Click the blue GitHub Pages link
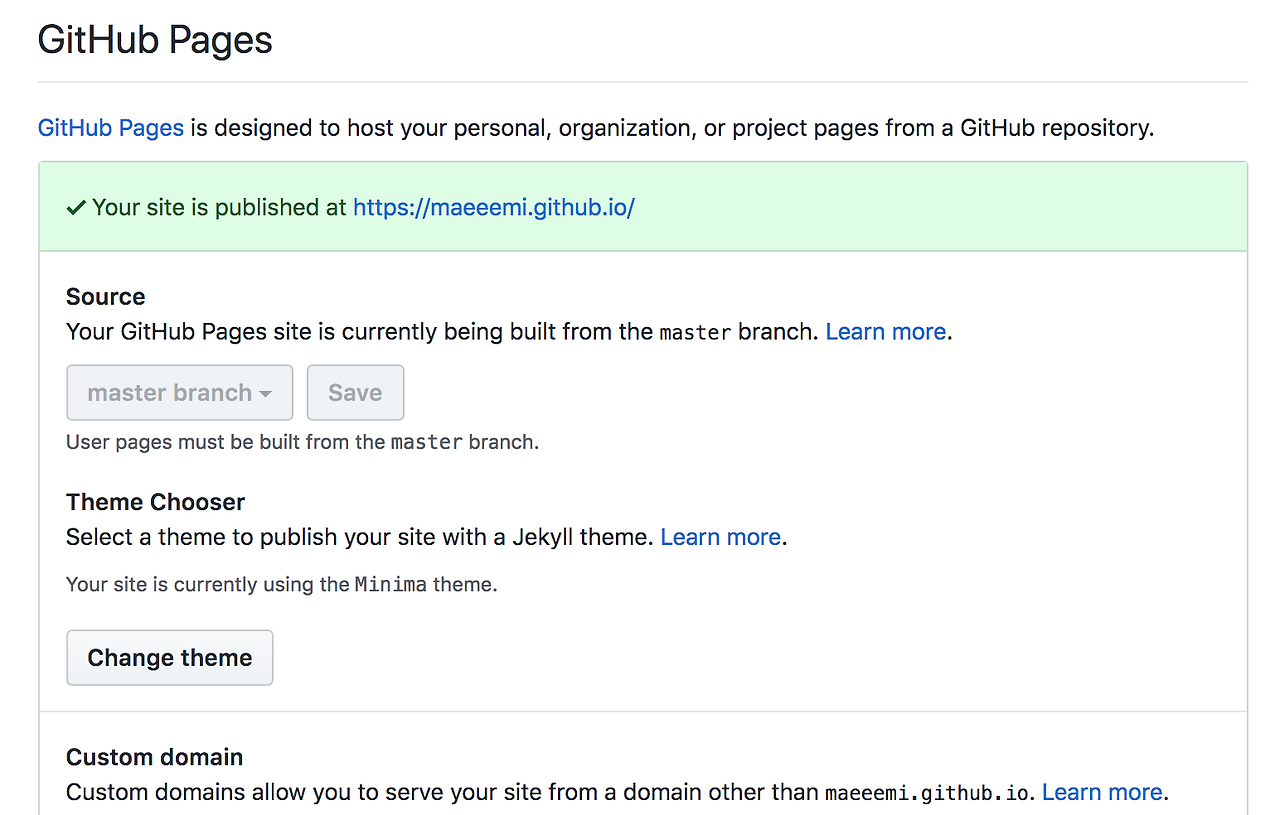 click(x=110, y=128)
